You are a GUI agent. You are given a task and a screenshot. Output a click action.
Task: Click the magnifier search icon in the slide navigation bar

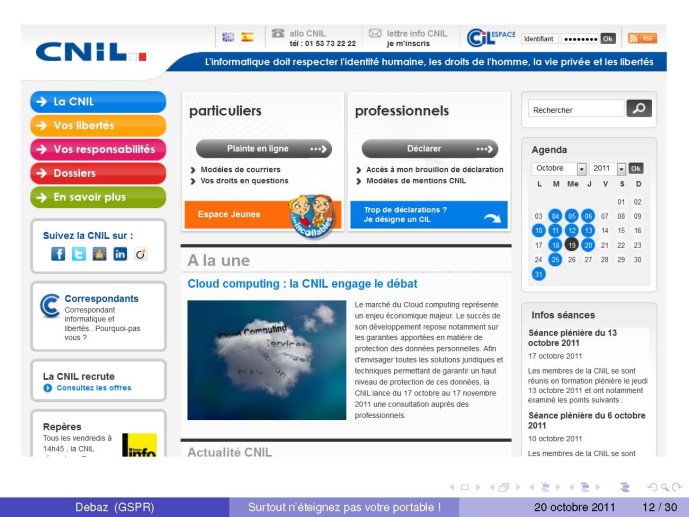[x=664, y=487]
